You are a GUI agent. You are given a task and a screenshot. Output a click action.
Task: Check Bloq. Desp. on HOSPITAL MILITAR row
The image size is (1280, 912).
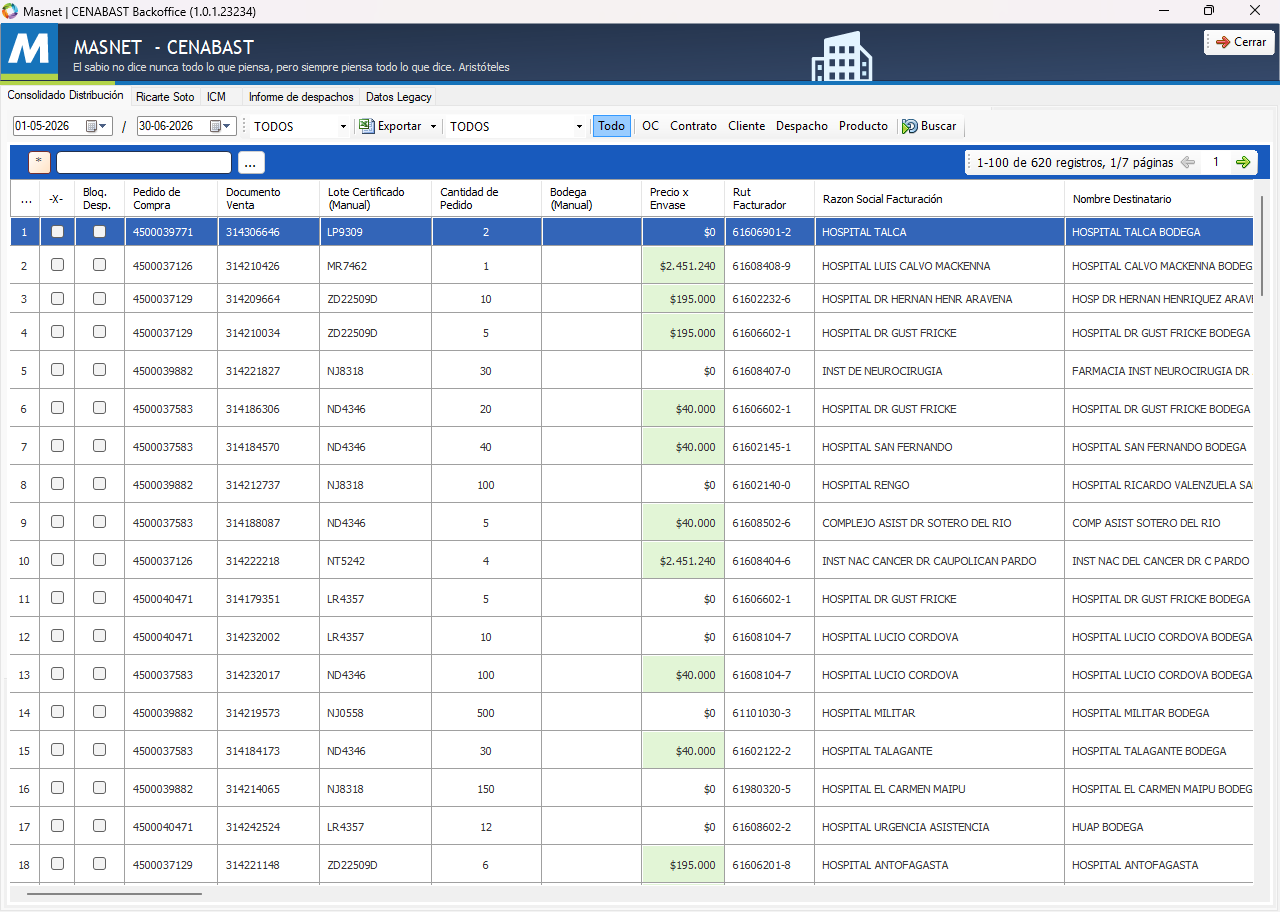pos(99,712)
